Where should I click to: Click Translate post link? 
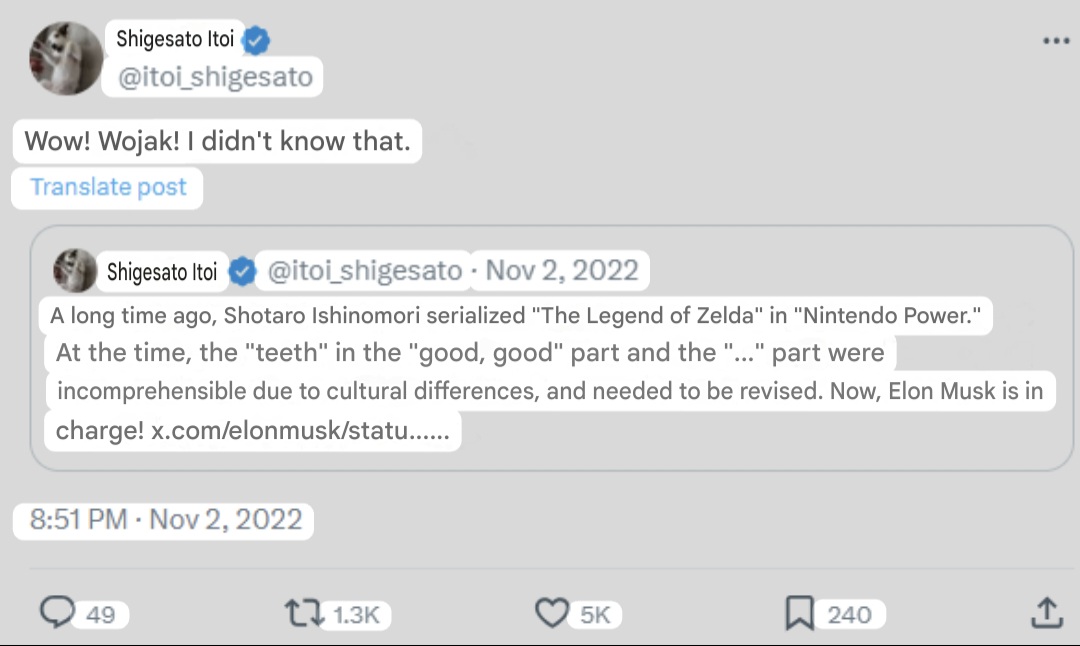click(108, 188)
